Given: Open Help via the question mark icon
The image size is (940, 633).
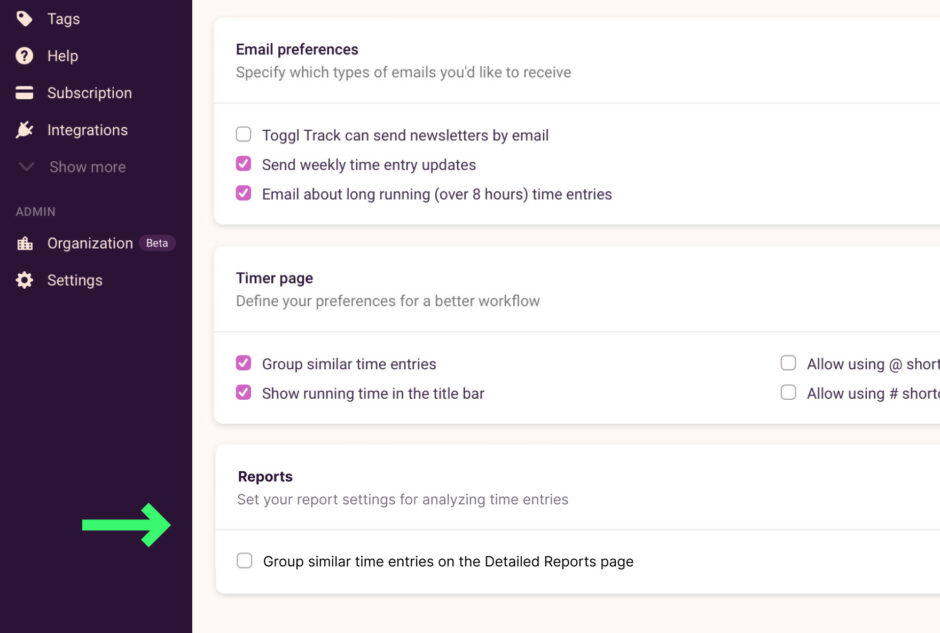Looking at the screenshot, I should pos(24,56).
